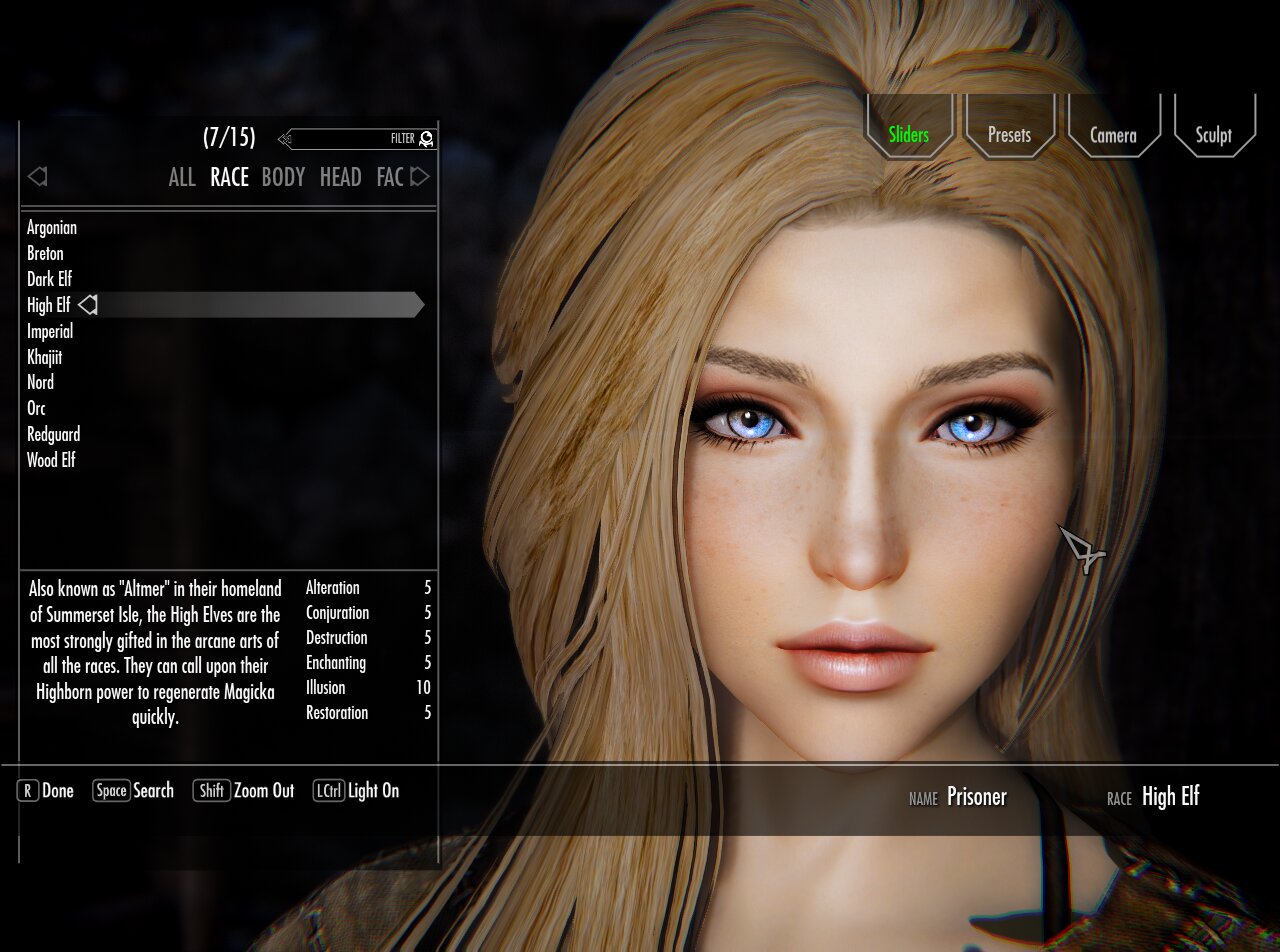The width and height of the screenshot is (1280, 952).
Task: Select the Sliders tab
Action: click(x=908, y=135)
